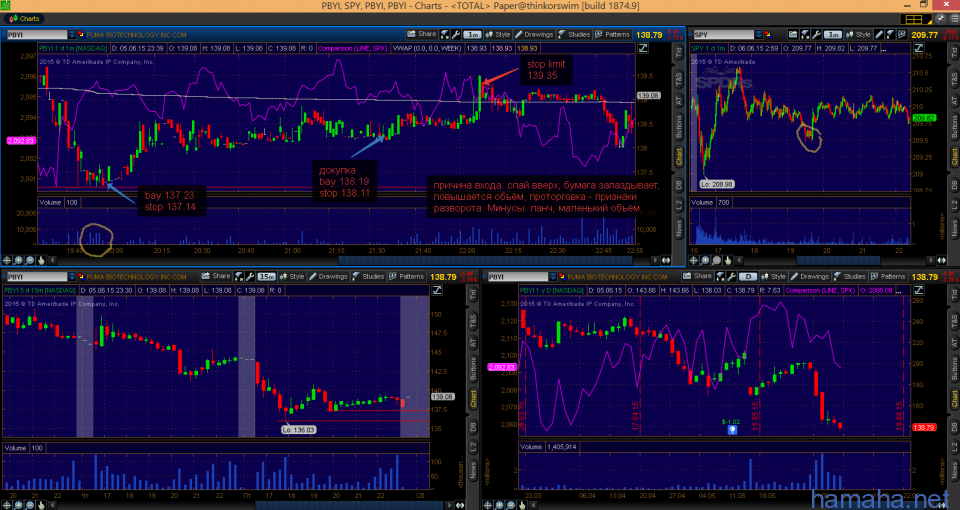Click zoom out icon under PBYI 1m chart
This screenshot has width=960, height=510.
pyautogui.click(x=30, y=260)
